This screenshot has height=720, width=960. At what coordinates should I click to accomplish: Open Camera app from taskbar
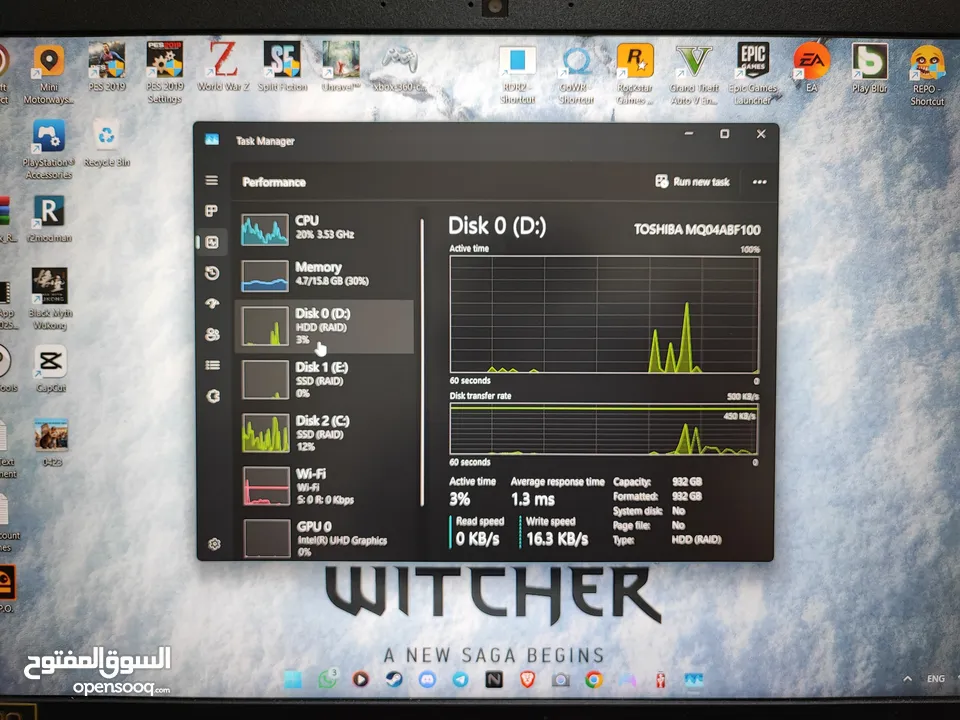point(560,680)
